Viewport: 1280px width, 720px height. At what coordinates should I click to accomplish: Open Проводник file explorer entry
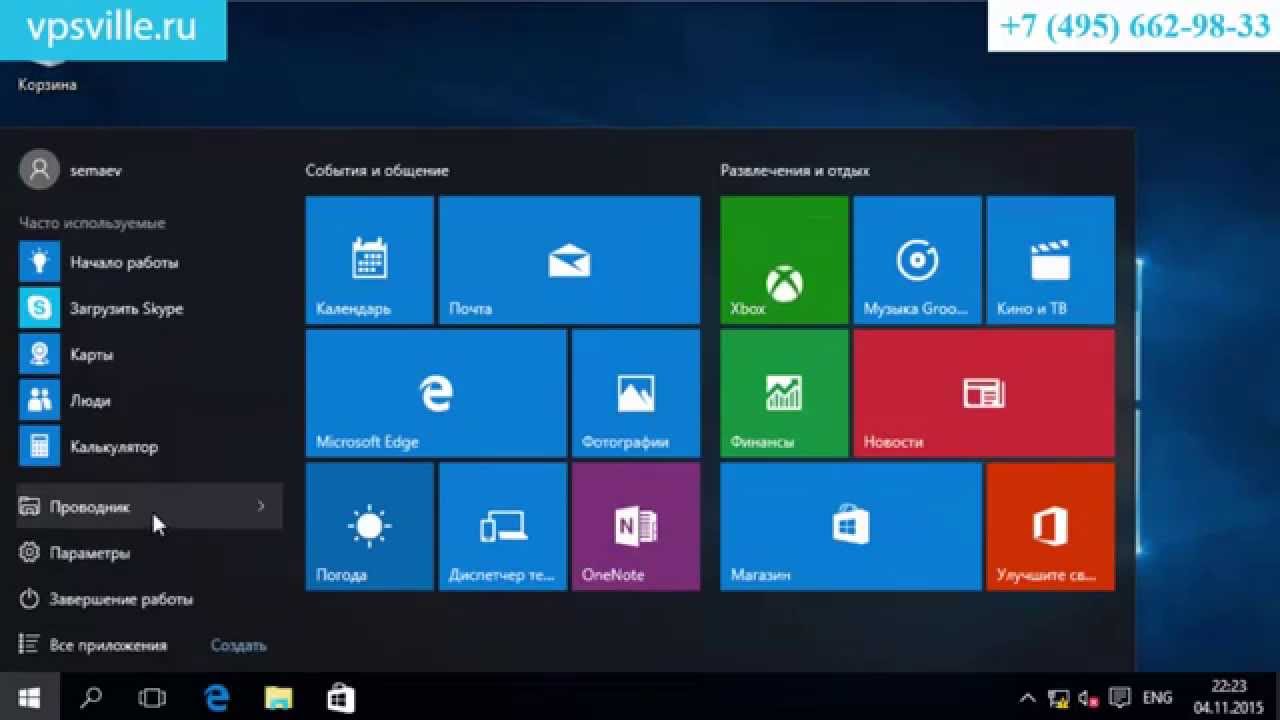click(150, 507)
